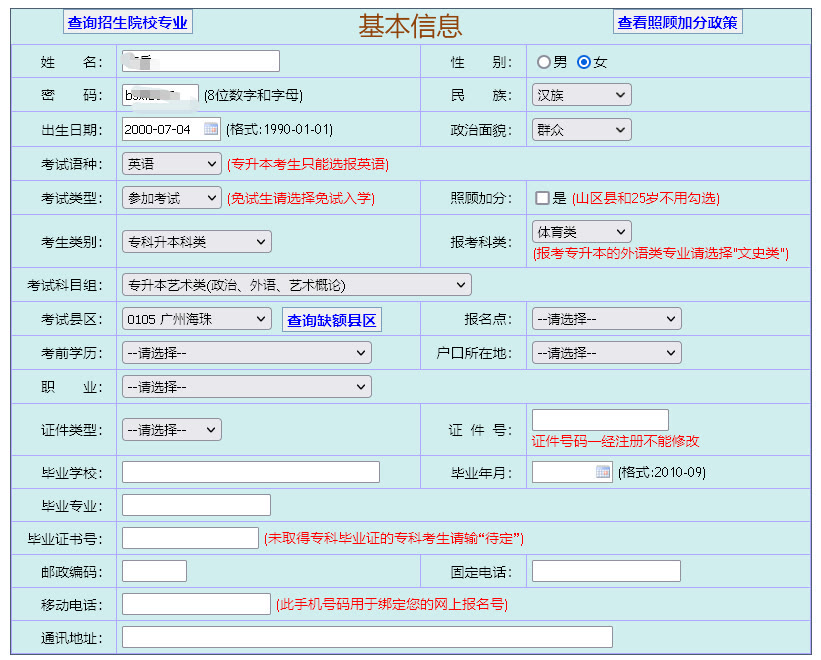The width and height of the screenshot is (821, 660).
Task: Expand the 民族 dropdown showing 汉族
Action: click(581, 95)
